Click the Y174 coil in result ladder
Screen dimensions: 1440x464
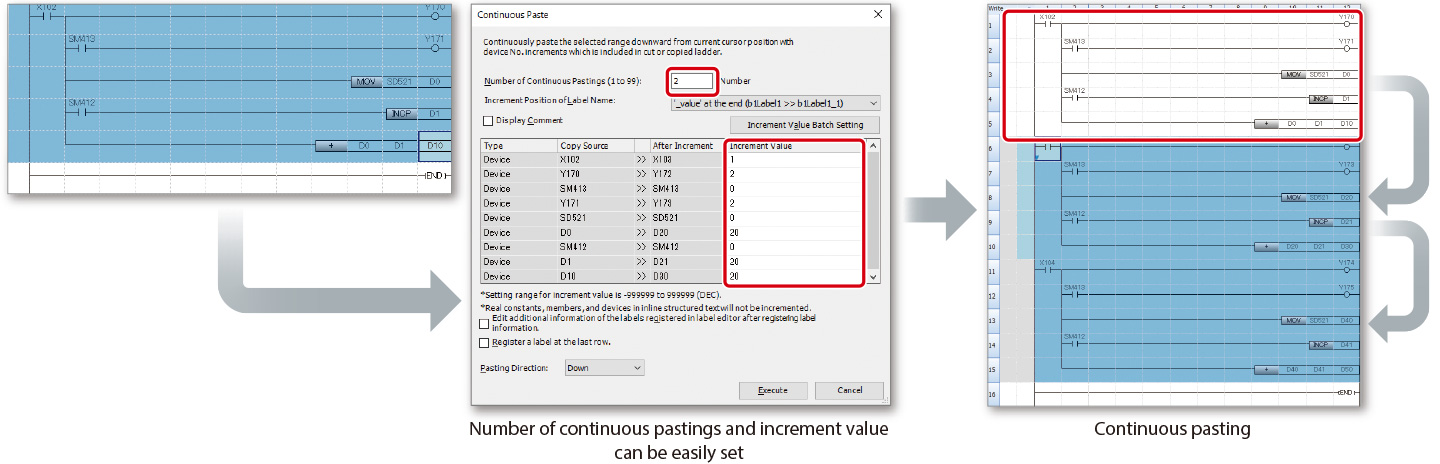point(1346,272)
